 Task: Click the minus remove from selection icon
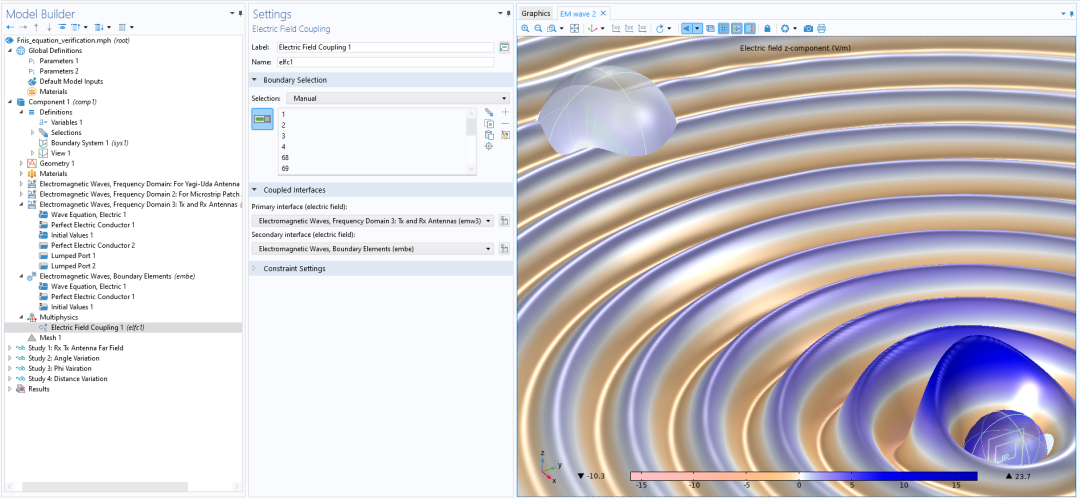pyautogui.click(x=505, y=123)
